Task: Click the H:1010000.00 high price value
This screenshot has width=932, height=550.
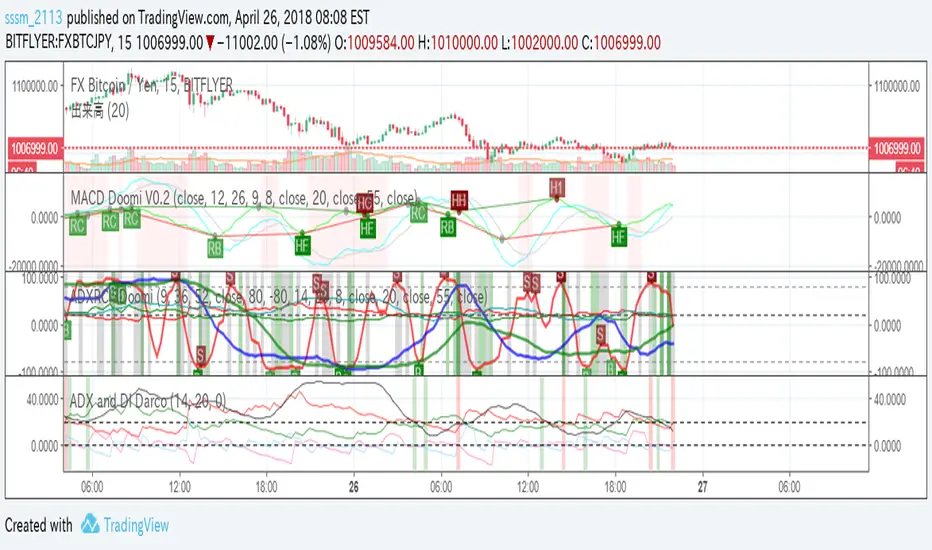Action: pyautogui.click(x=458, y=42)
